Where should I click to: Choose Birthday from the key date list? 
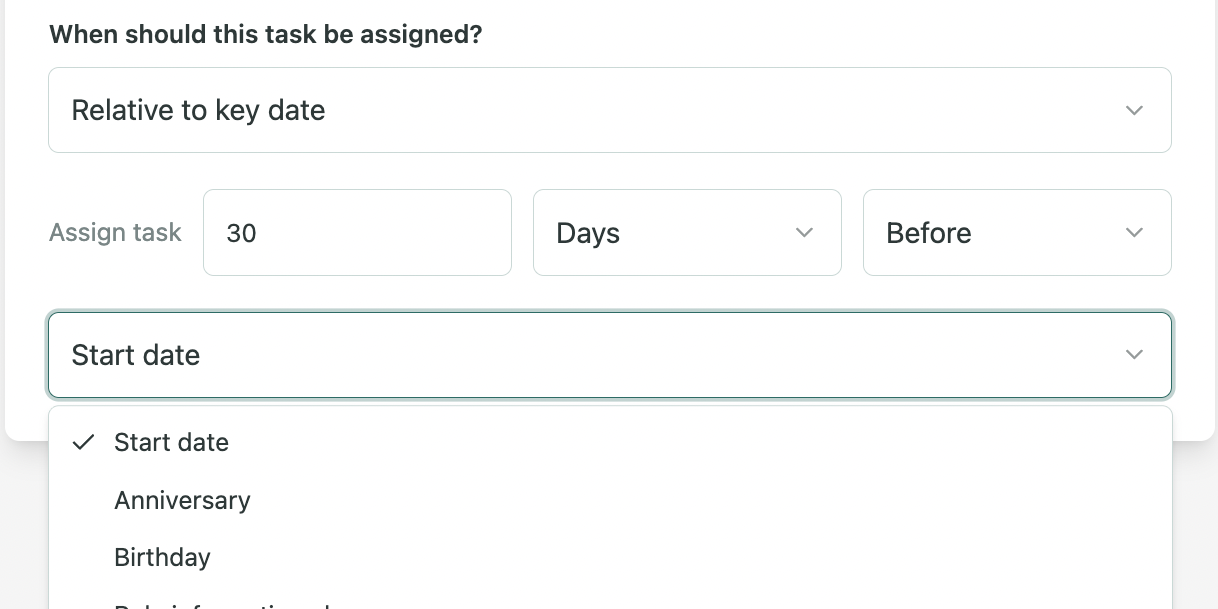coord(162,557)
